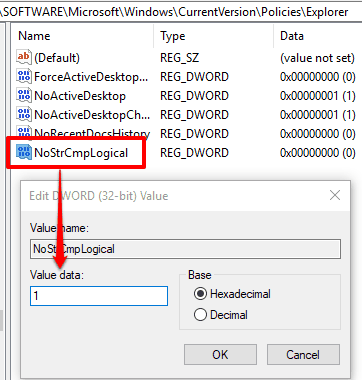
Task: Dismiss the dialog with Cancel
Action: (x=303, y=355)
